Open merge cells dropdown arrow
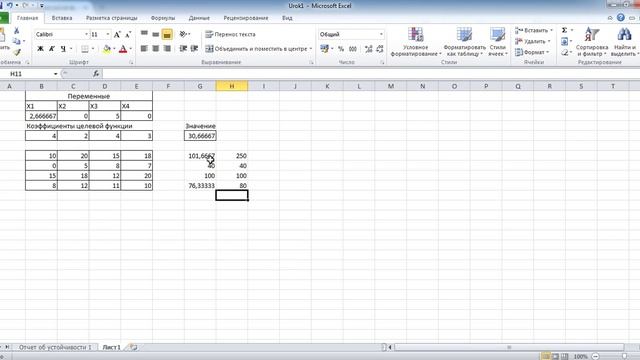 pos(311,49)
